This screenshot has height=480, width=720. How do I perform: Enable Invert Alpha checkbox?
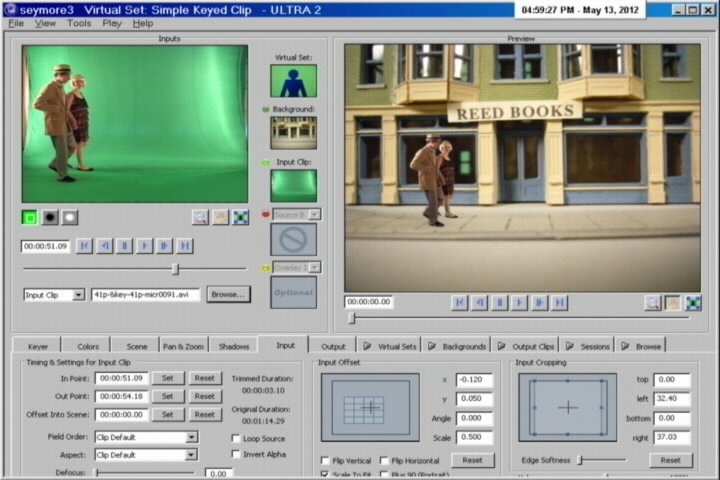click(x=236, y=454)
